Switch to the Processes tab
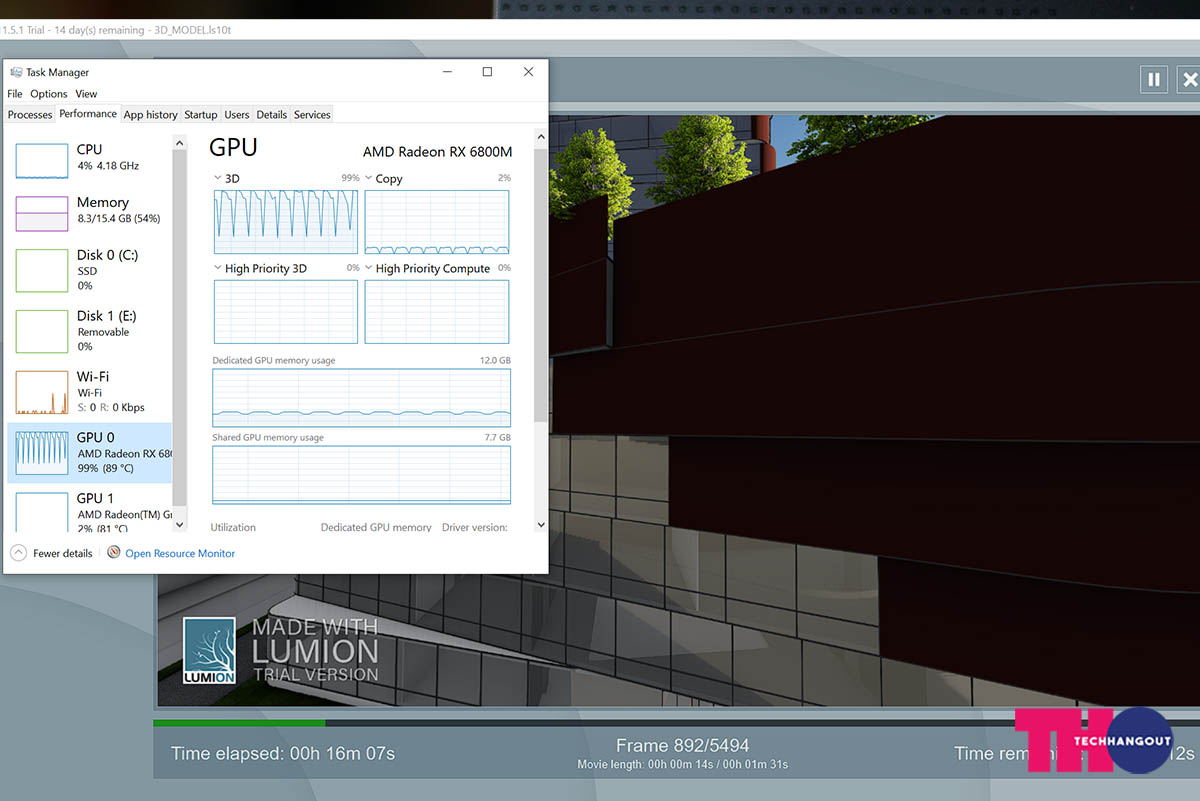Screen dimensions: 1200x801 30,115
